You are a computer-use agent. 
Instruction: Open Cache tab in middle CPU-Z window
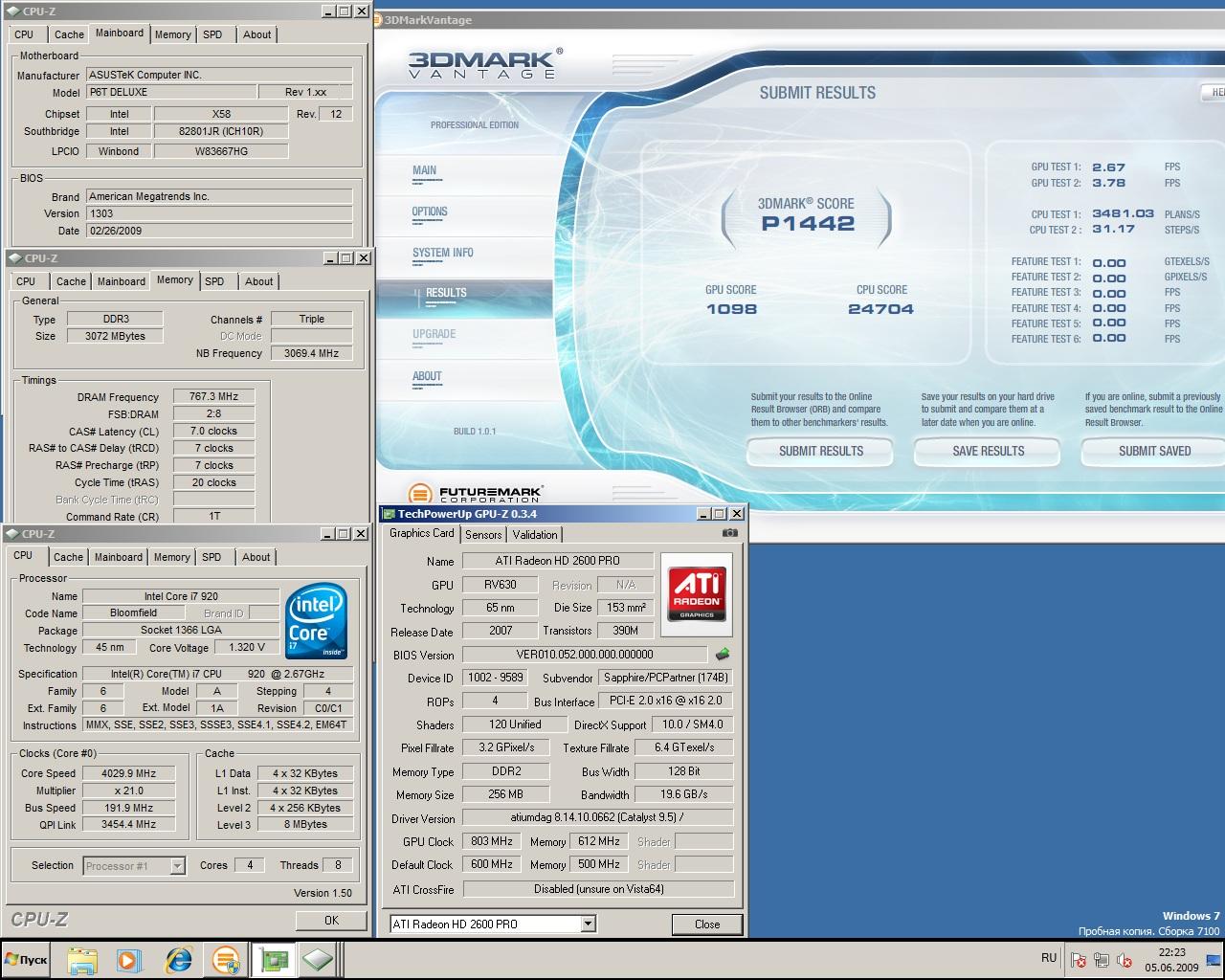(x=71, y=281)
